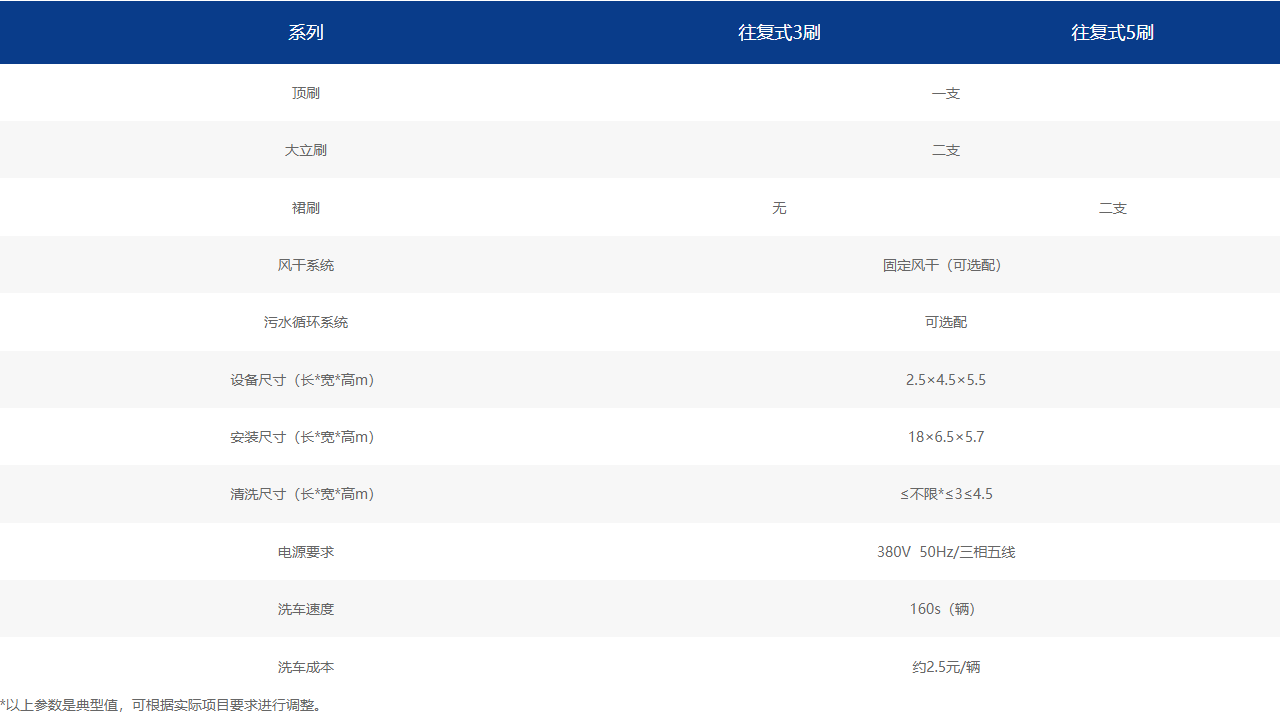1280x723 pixels.
Task: Select the 往复式5刷 column header
Action: (1112, 33)
